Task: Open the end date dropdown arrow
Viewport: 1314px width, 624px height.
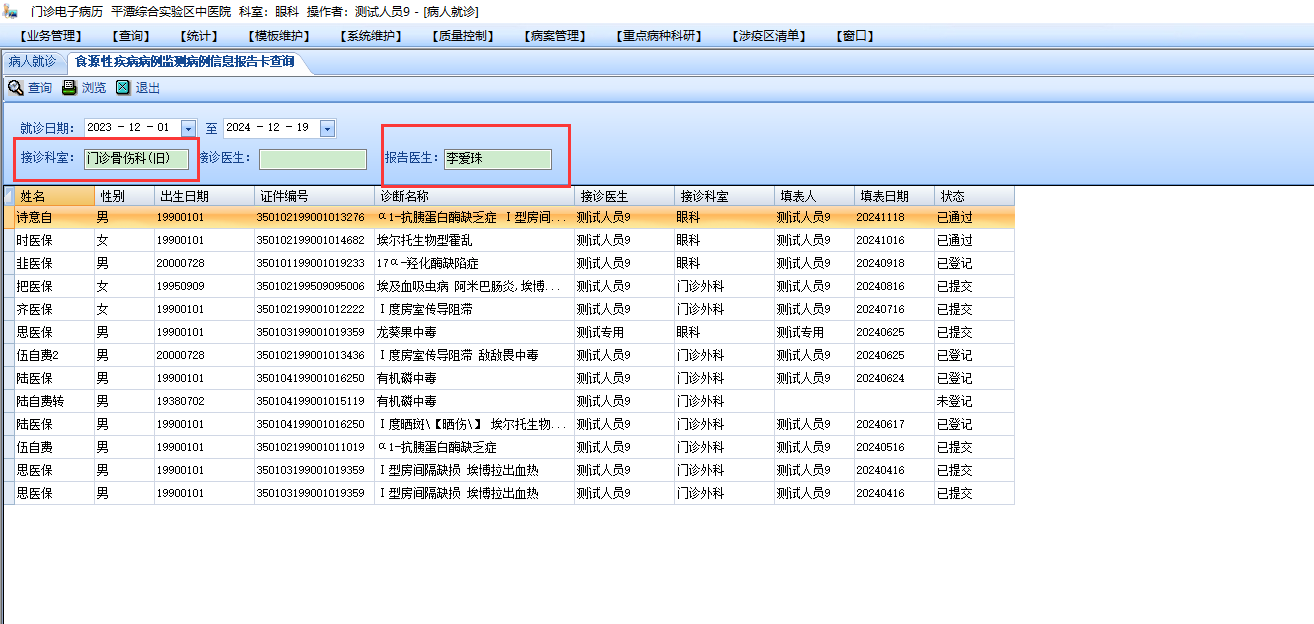Action: tap(327, 128)
